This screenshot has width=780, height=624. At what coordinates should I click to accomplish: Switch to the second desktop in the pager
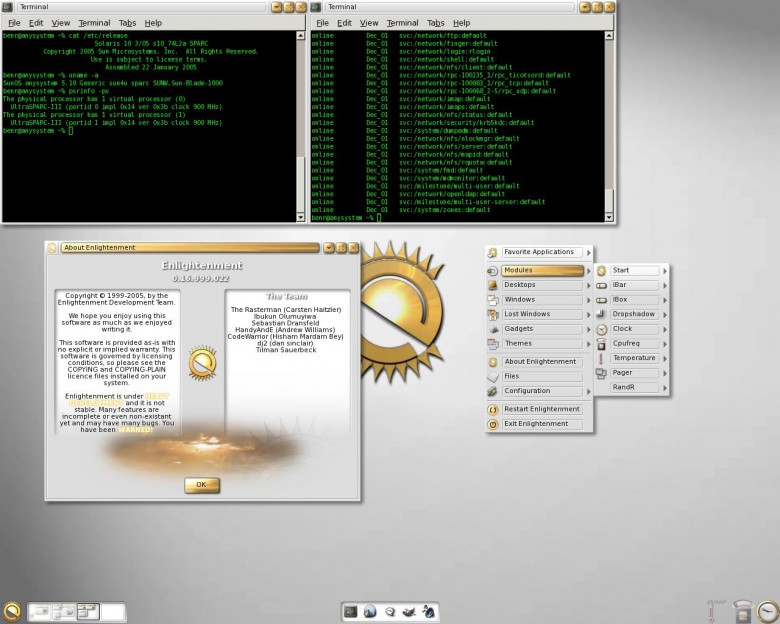tap(63, 612)
